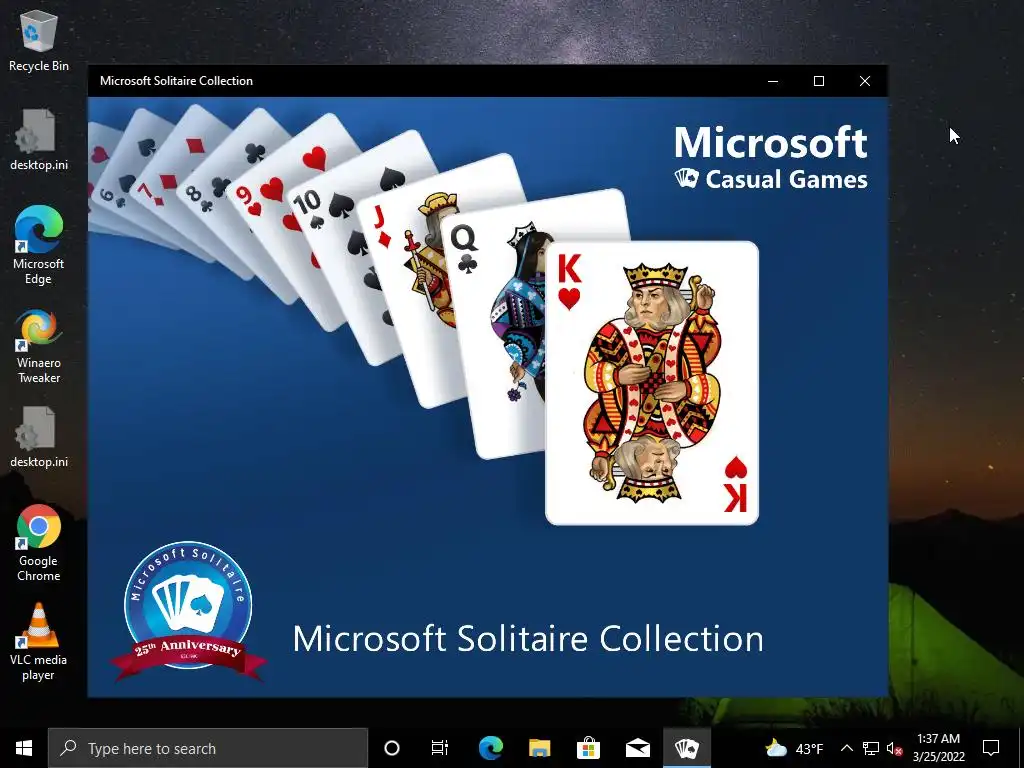Viewport: 1024px width, 768px height.
Task: Open the Windows Start menu
Action: pos(24,748)
